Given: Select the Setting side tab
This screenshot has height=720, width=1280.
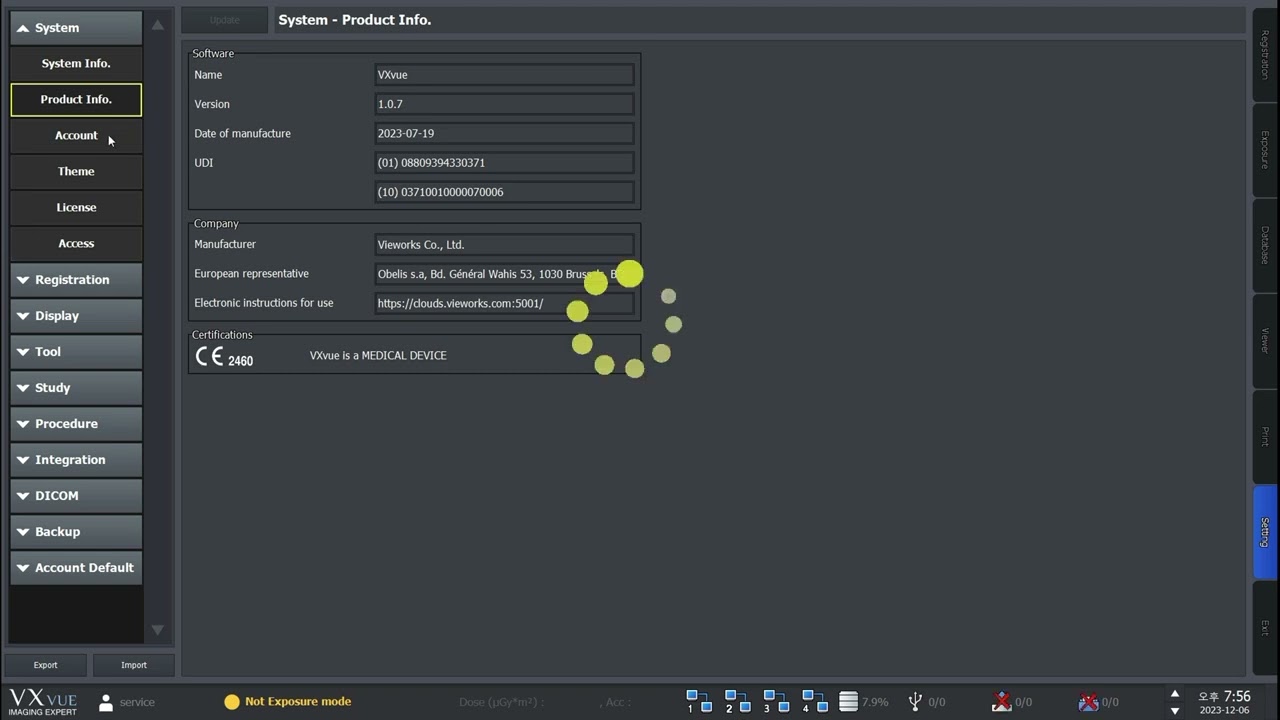Looking at the screenshot, I should tap(1265, 532).
